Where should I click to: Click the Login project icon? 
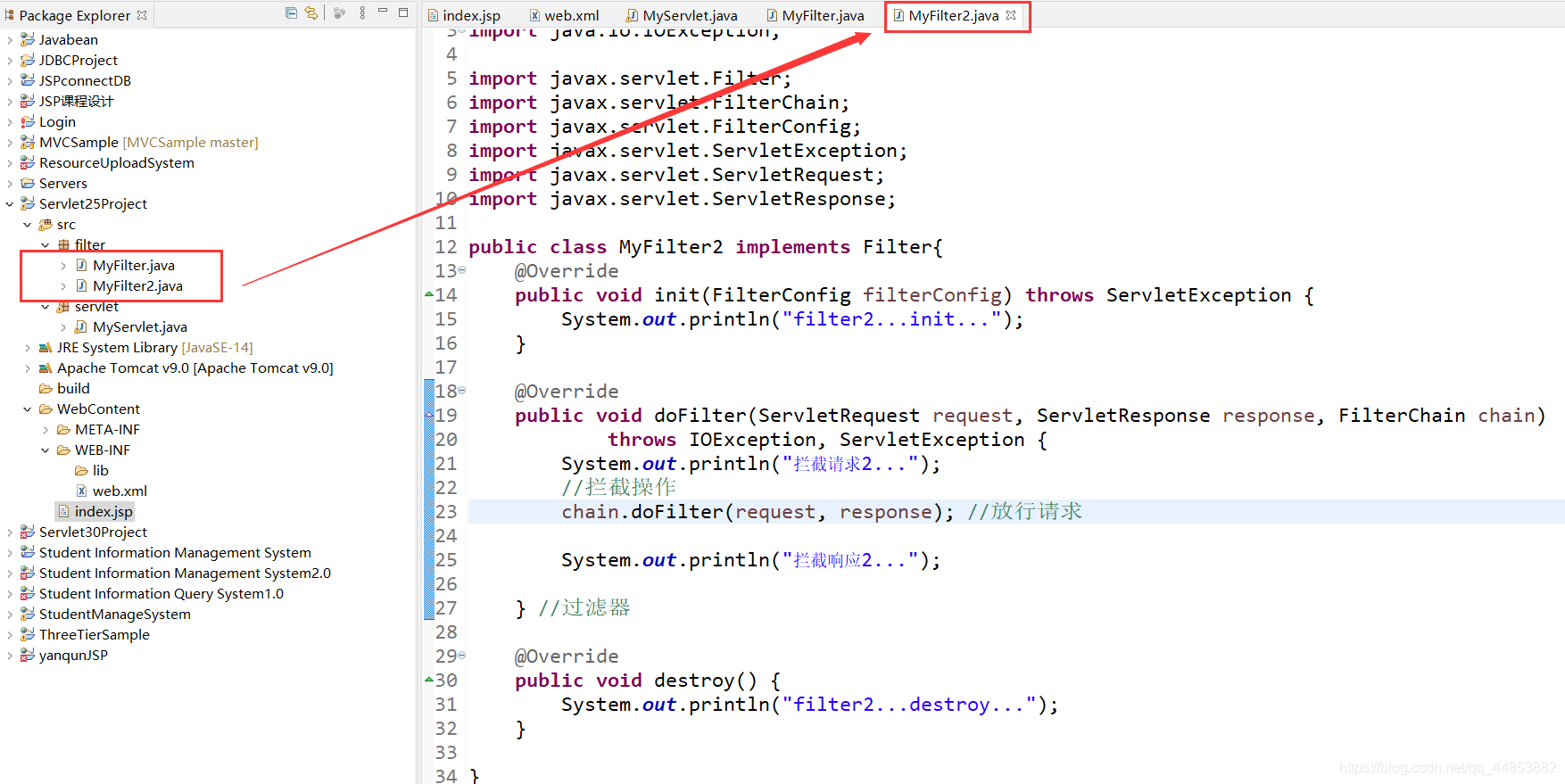(x=28, y=121)
